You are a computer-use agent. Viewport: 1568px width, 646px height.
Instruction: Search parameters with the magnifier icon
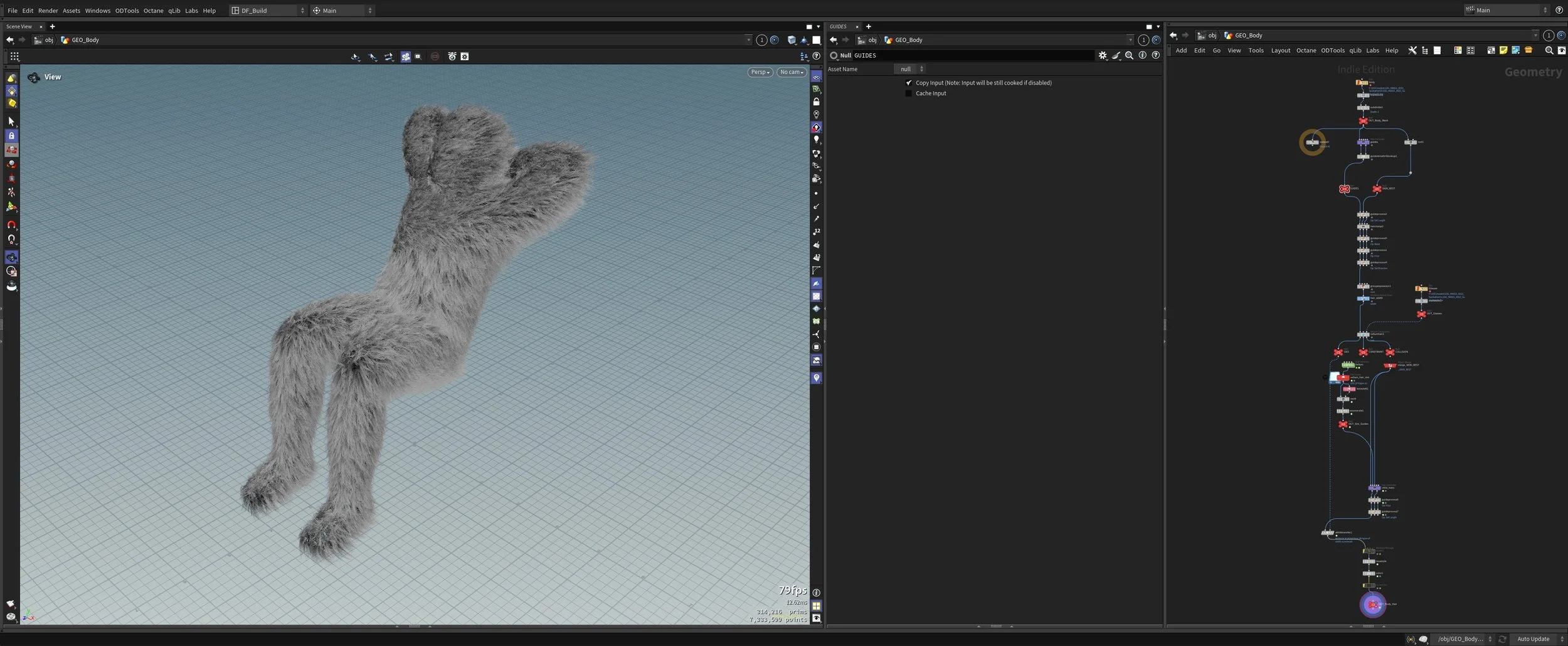[1129, 56]
